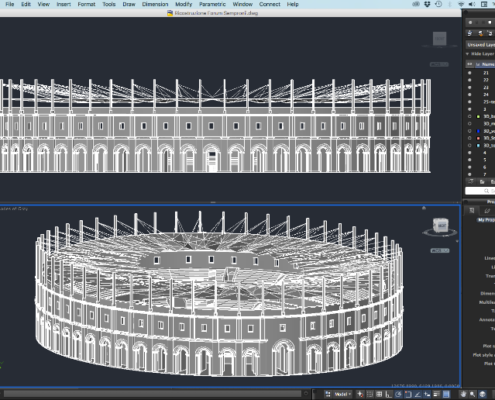The width and height of the screenshot is (495, 400).
Task: Toggle ortho mode in status bar
Action: [389, 394]
